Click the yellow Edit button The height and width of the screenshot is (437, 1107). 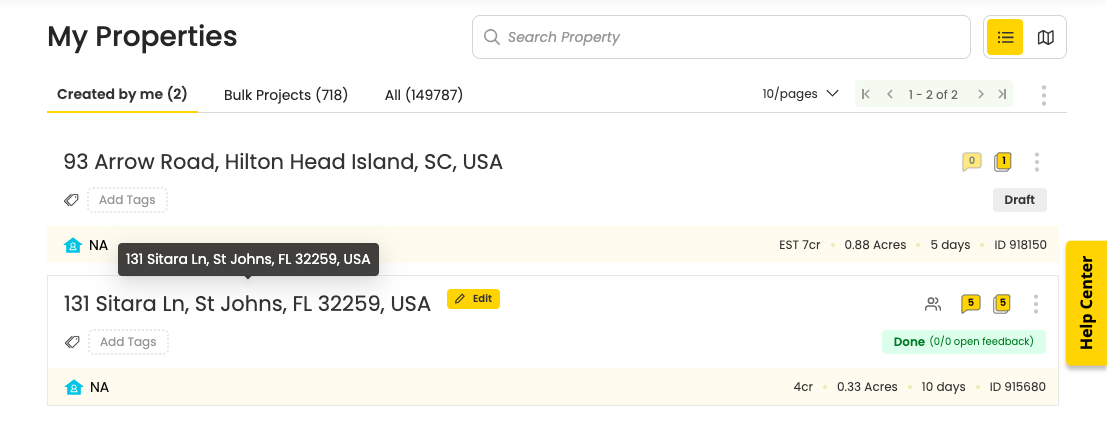(473, 299)
